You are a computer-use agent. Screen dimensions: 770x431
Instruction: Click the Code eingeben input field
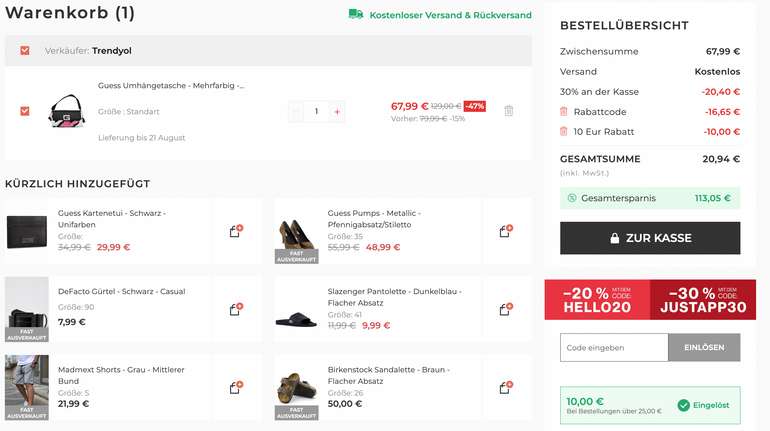613,347
